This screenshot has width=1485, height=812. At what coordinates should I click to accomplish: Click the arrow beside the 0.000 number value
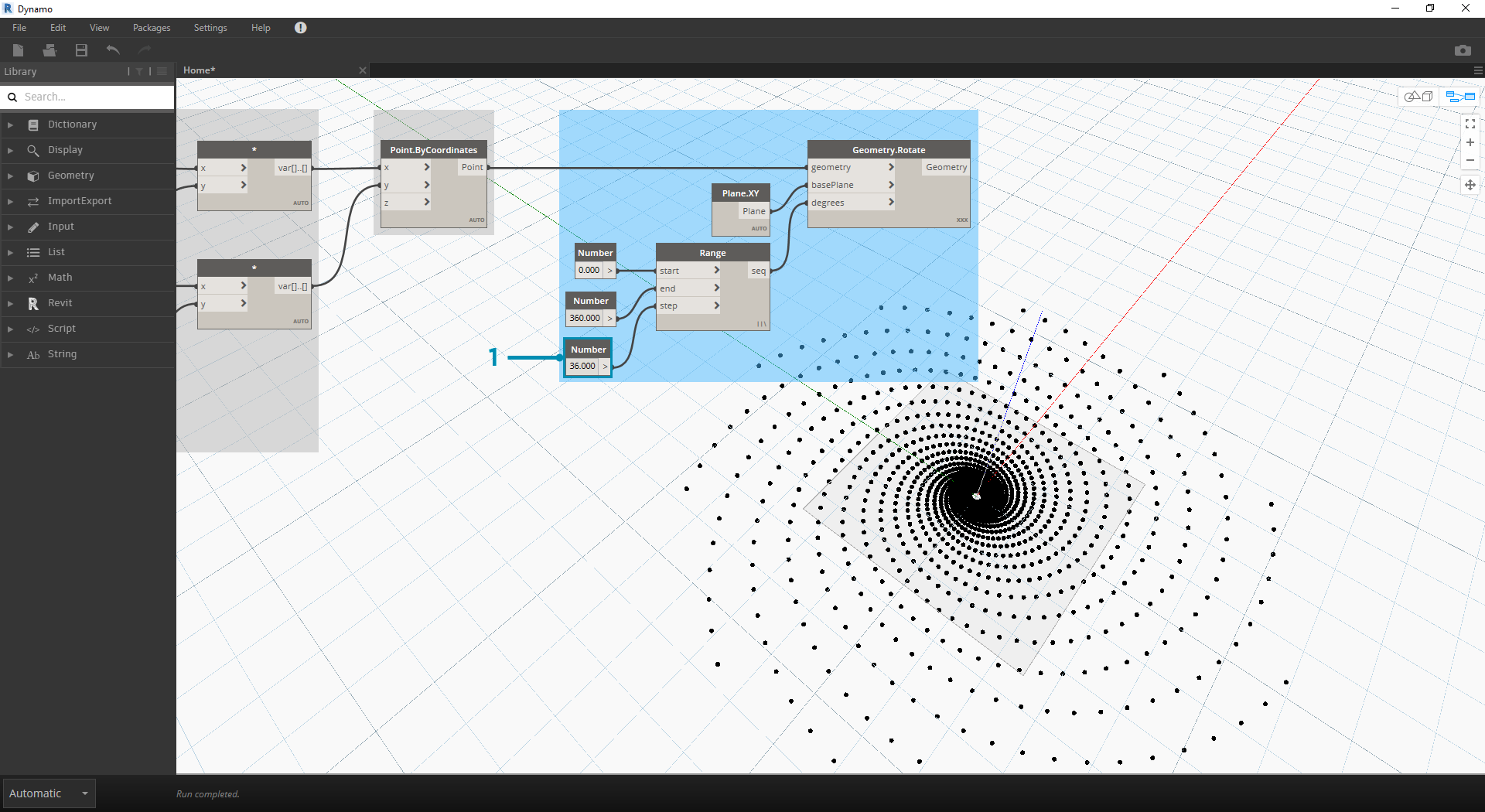point(609,271)
